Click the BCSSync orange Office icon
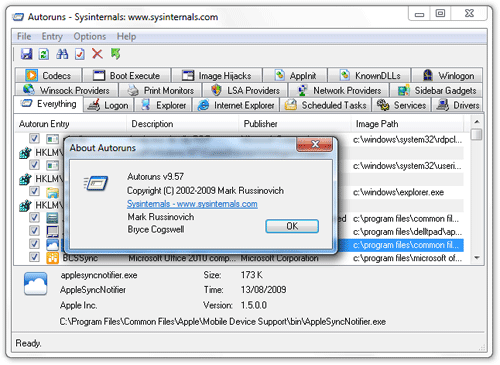Screen dimensions: 500x365 coord(52,258)
